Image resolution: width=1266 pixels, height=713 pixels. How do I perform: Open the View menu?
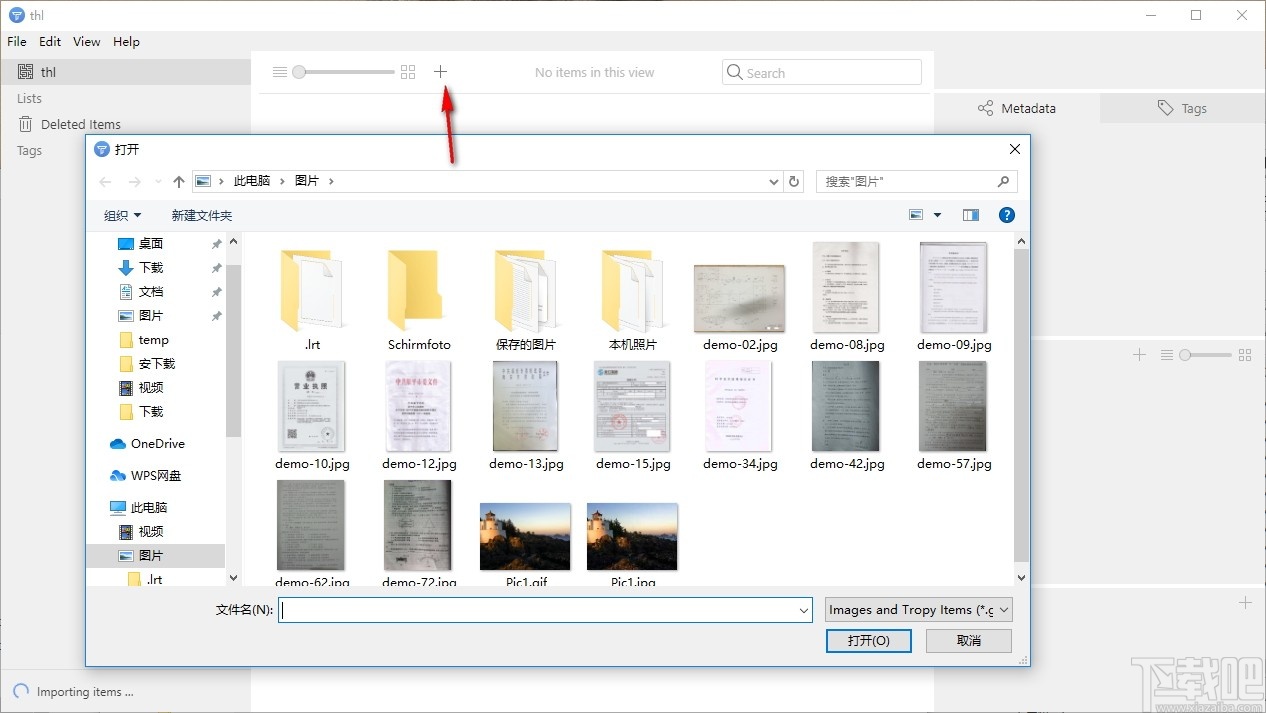coord(87,42)
